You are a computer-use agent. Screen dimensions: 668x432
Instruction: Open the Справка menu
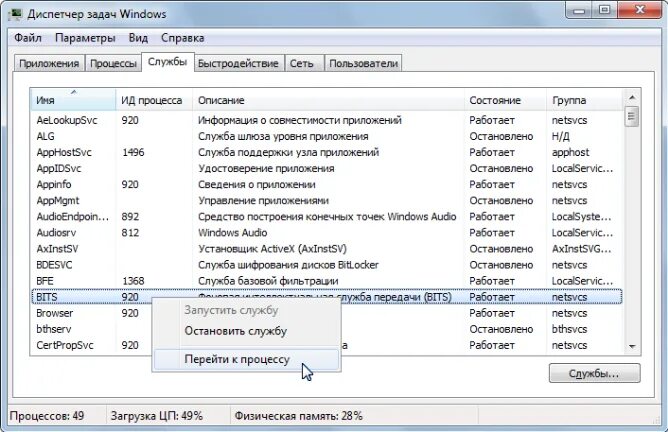click(182, 38)
